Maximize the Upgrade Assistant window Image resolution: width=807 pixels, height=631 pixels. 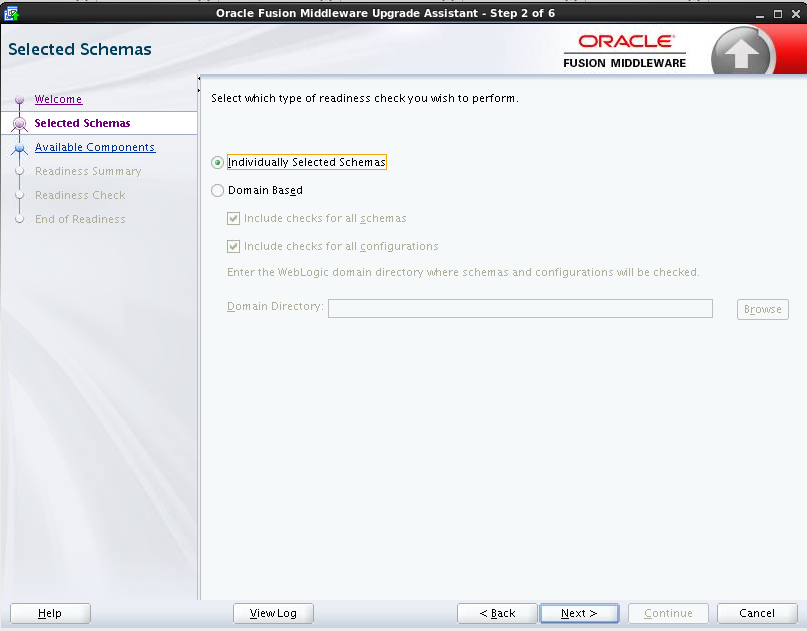[778, 14]
